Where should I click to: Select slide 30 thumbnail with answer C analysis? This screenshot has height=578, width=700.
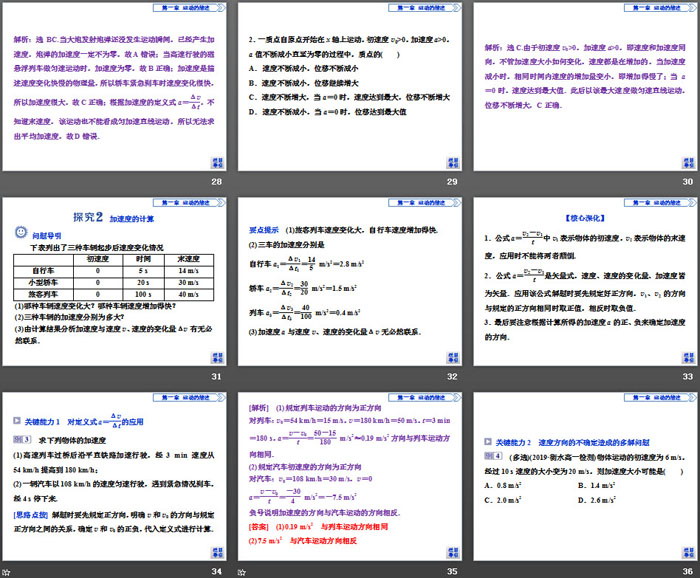point(586,87)
